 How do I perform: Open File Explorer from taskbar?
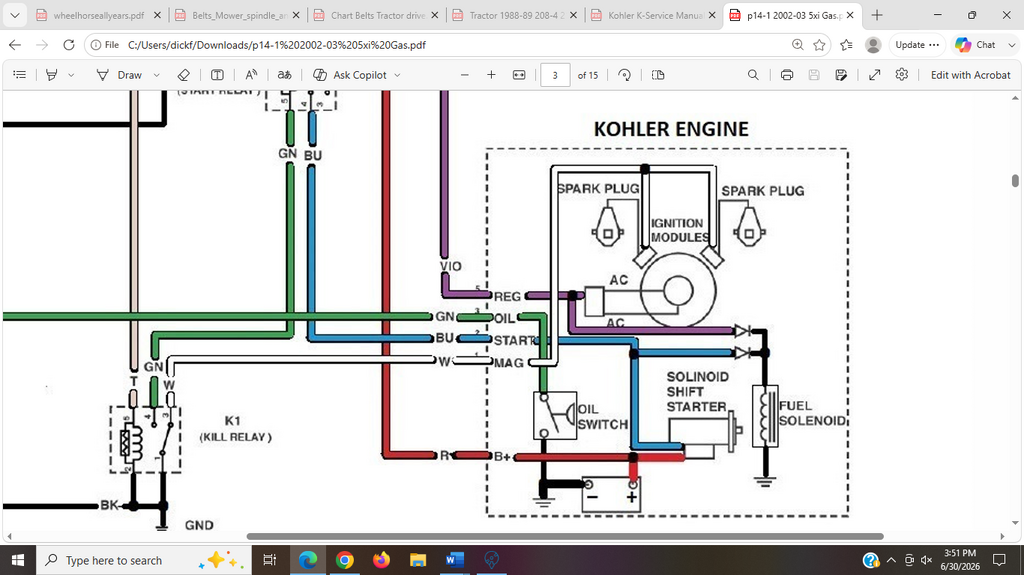tap(418, 560)
